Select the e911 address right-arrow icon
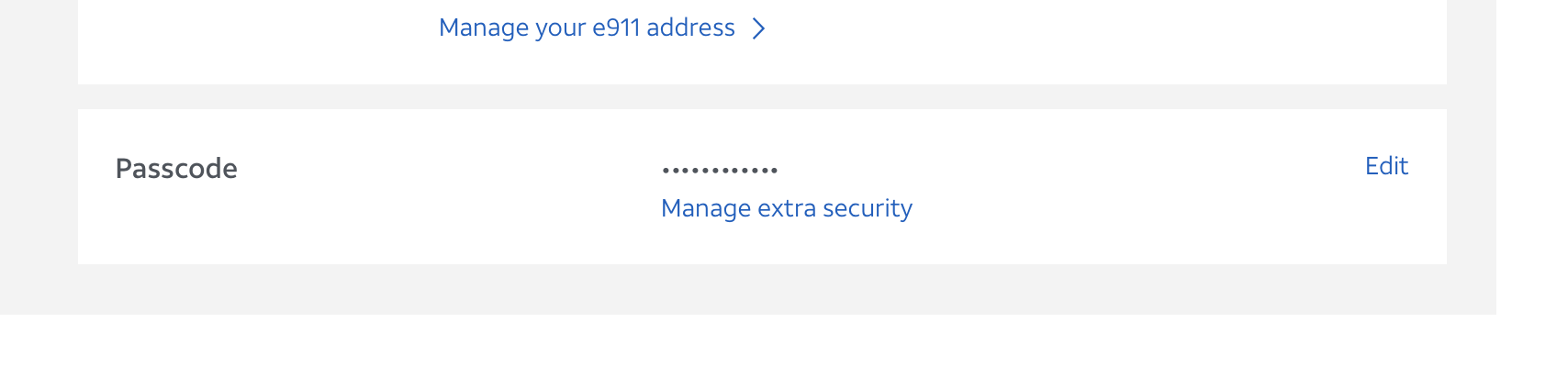This screenshot has height=389, width=1568. (758, 29)
